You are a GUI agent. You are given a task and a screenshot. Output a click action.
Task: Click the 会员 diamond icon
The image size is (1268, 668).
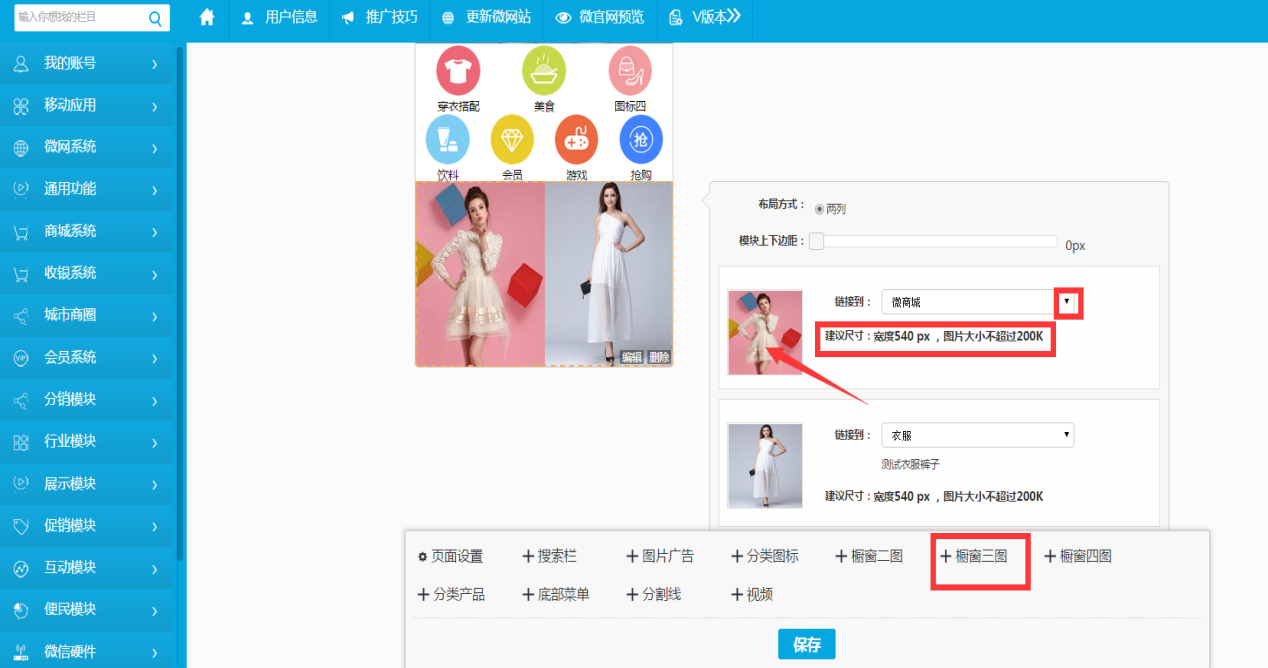click(512, 140)
